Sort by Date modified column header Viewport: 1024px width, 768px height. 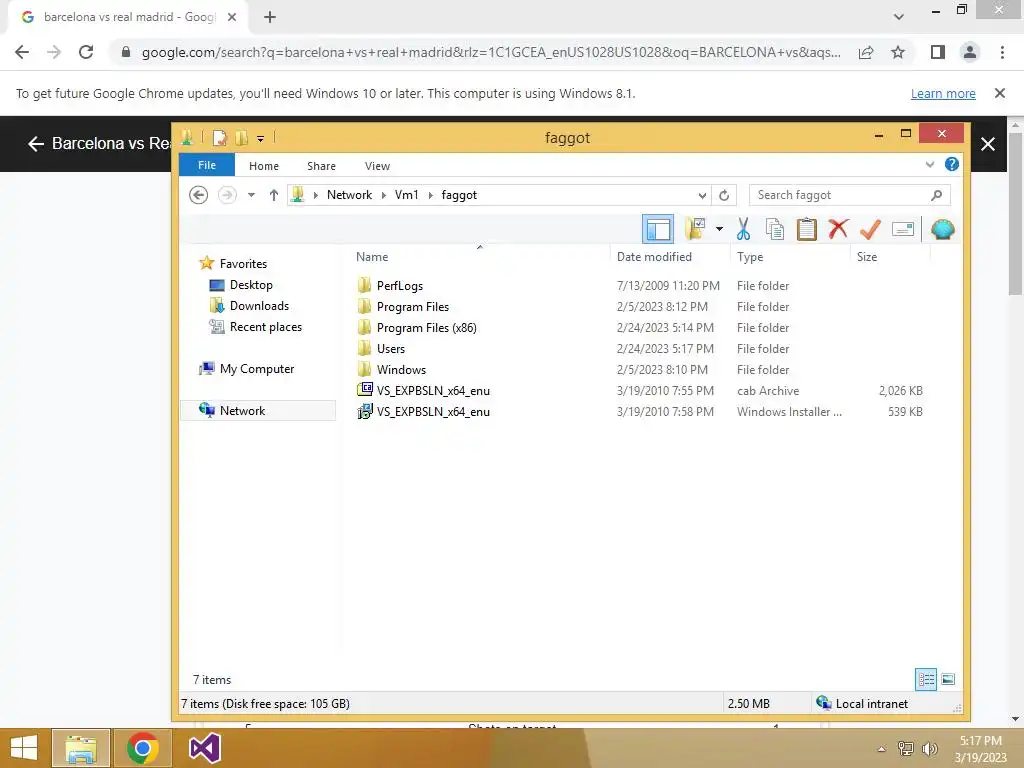(654, 257)
